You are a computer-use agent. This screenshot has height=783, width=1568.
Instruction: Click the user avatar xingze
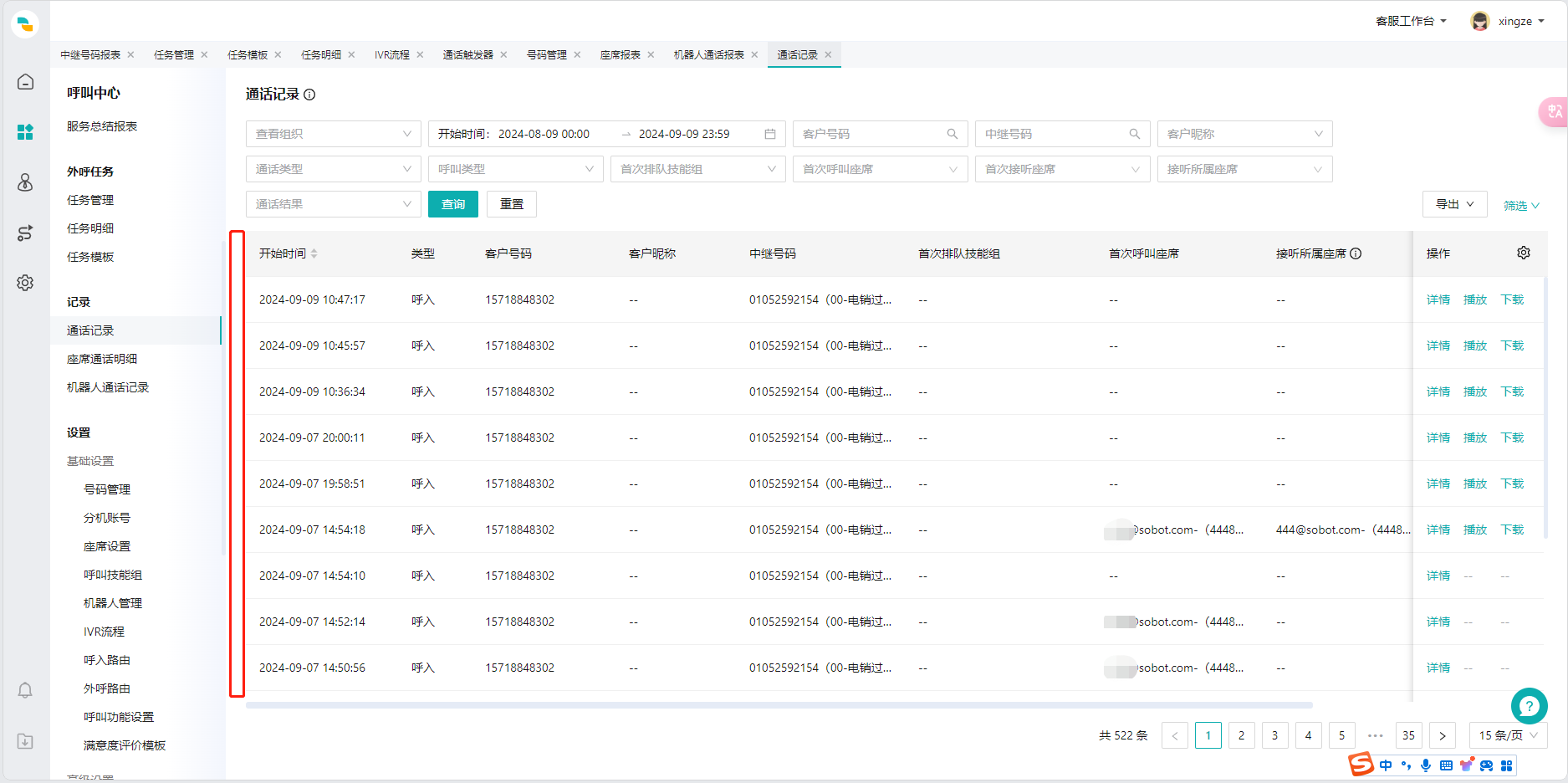coord(1480,21)
